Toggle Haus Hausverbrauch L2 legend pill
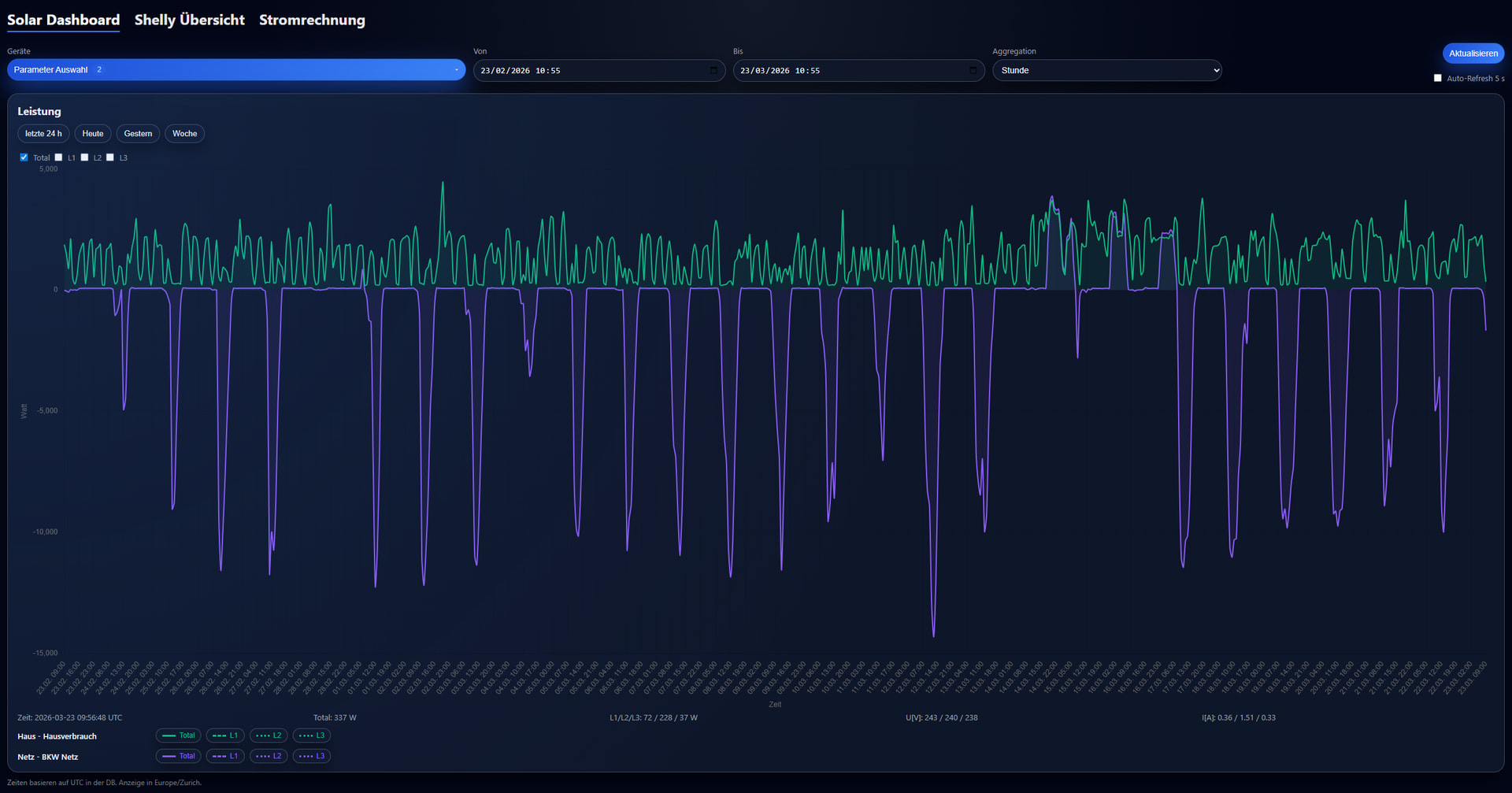This screenshot has height=793, width=1512. (x=269, y=736)
